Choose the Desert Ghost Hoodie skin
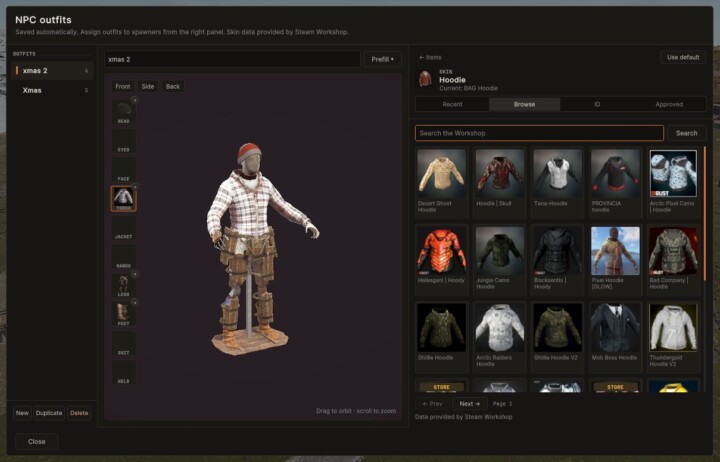Viewport: 720px width, 462px height. [x=441, y=182]
